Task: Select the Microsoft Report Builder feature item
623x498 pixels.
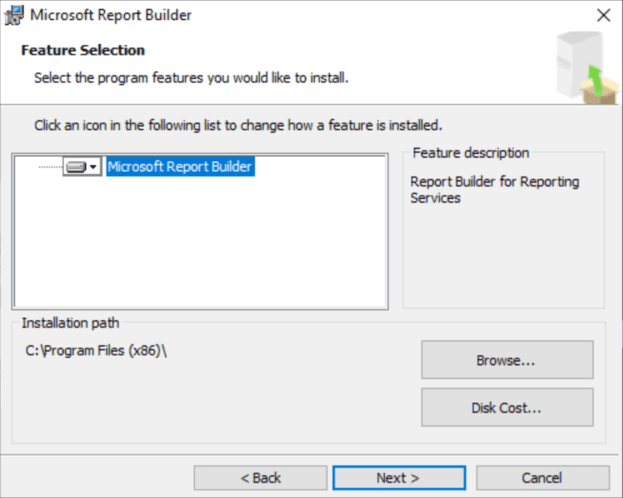Action: pos(180,168)
